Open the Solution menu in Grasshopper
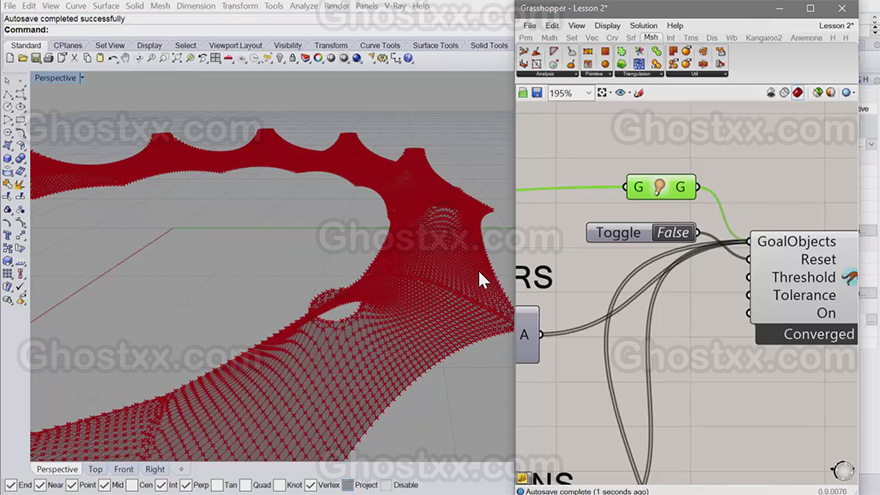Screen dimensions: 880x495 pyautogui.click(x=643, y=26)
